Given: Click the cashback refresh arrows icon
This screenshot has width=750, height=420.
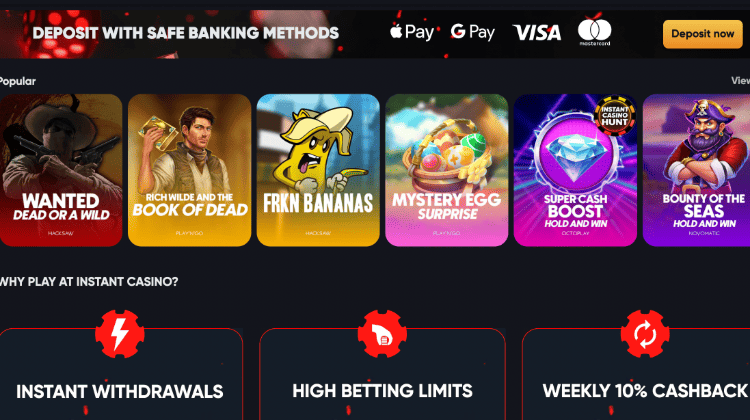Looking at the screenshot, I should tap(645, 334).
